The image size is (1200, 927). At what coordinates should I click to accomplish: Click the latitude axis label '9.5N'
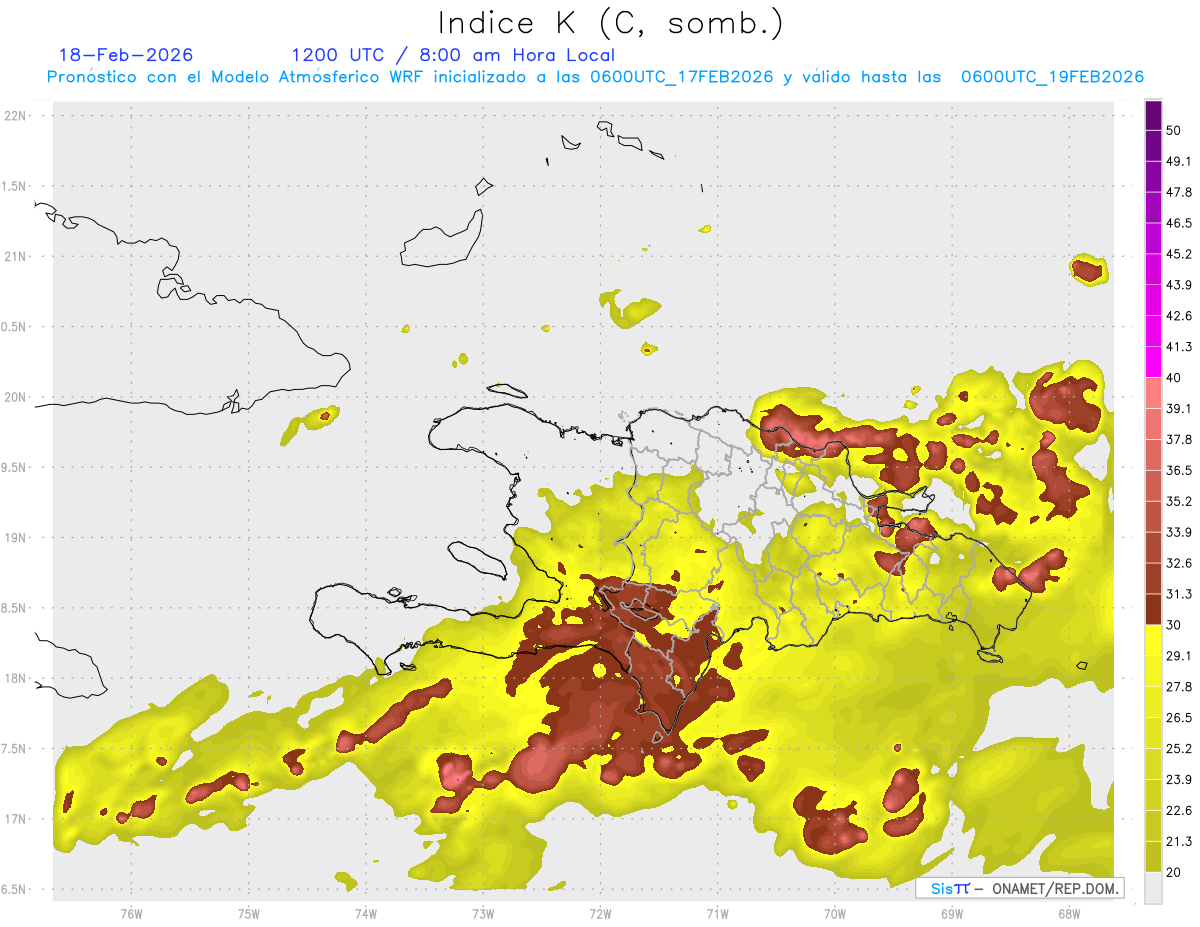pyautogui.click(x=14, y=467)
